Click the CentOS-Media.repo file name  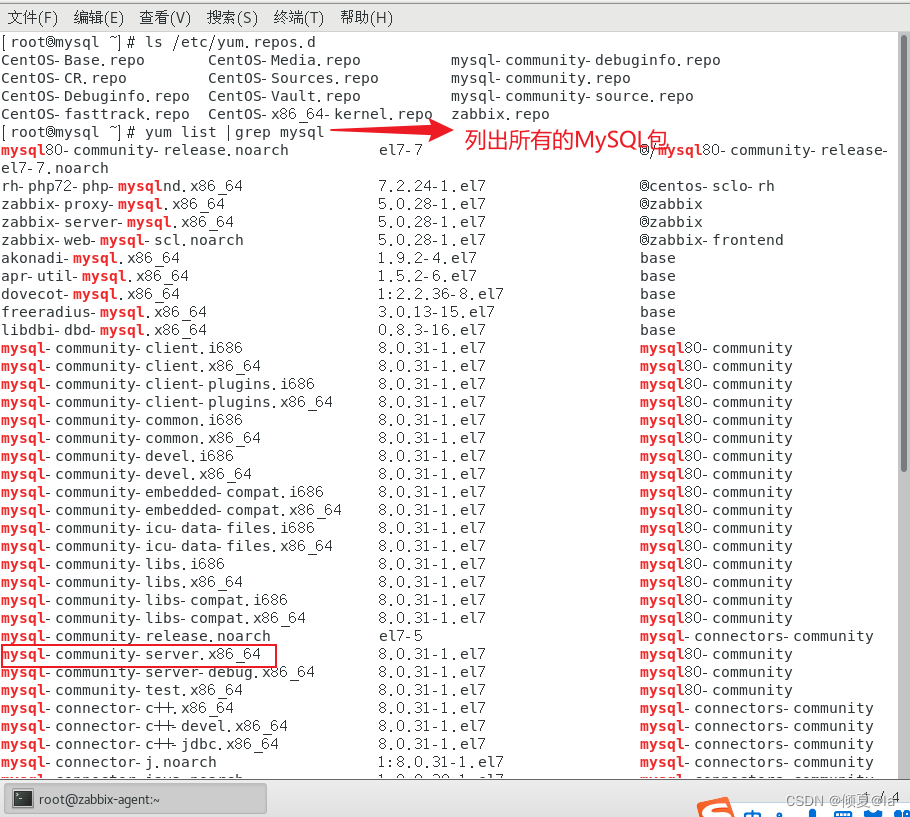point(284,60)
